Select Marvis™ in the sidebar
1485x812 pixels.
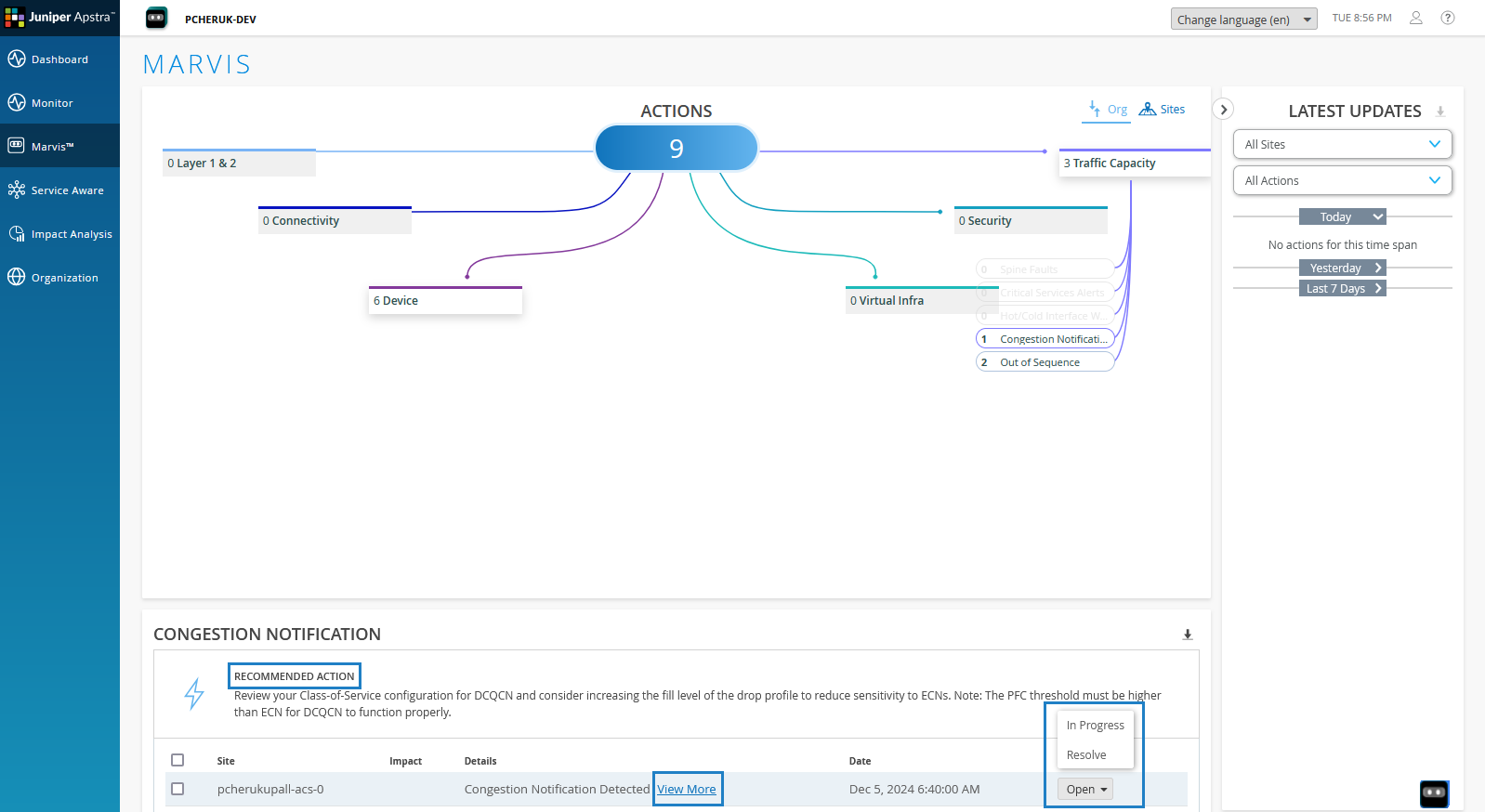(59, 147)
